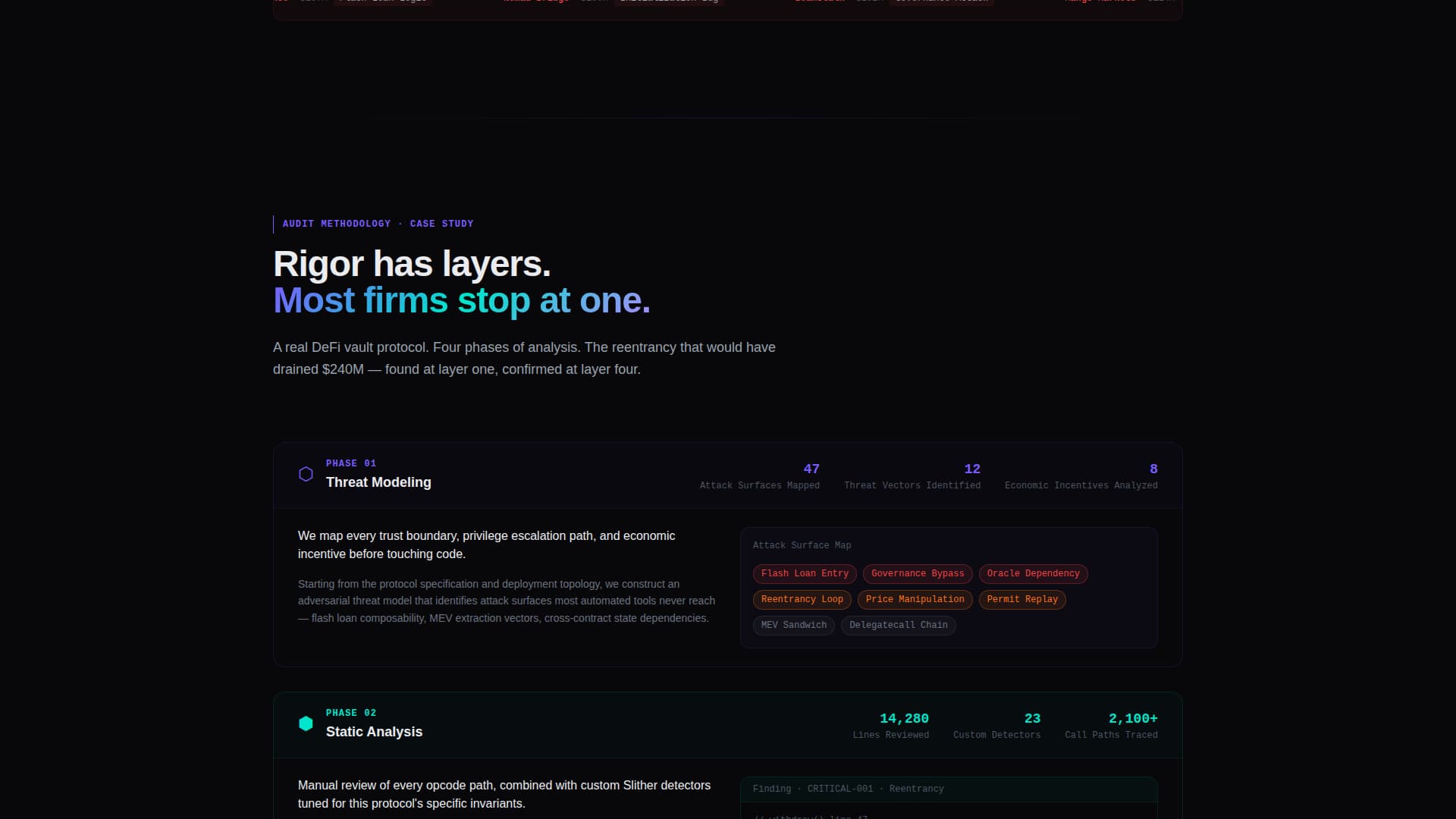Screen dimensions: 1456x819
Task: Select the Price Manipulation tag
Action: pyautogui.click(x=915, y=600)
